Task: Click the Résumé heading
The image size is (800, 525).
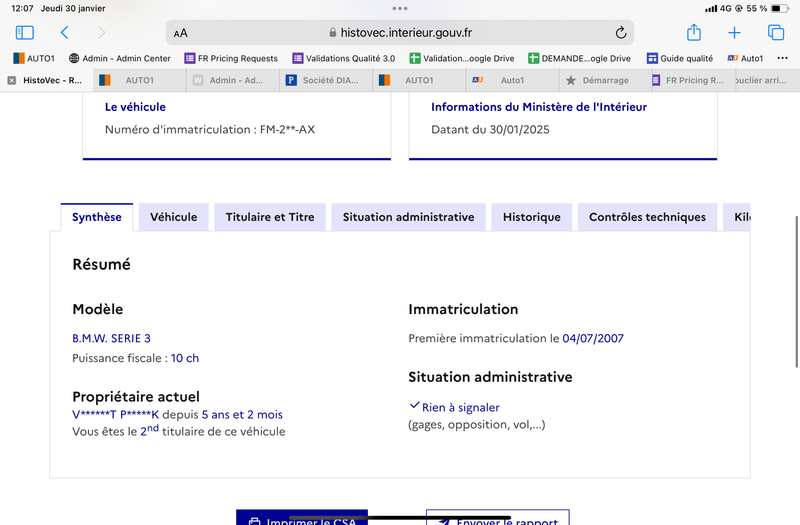Action: (102, 264)
